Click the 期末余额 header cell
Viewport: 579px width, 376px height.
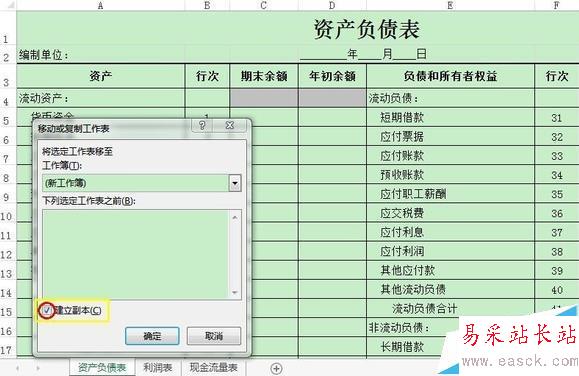264,76
